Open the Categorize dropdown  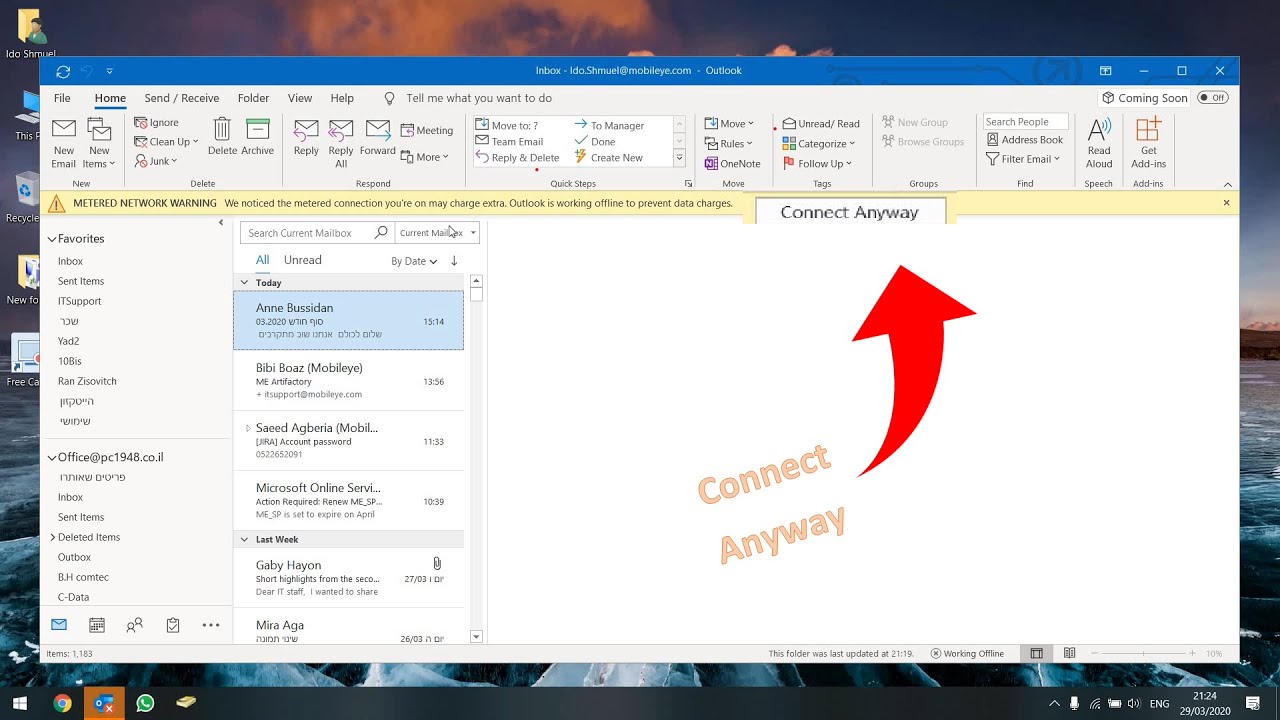coord(819,143)
